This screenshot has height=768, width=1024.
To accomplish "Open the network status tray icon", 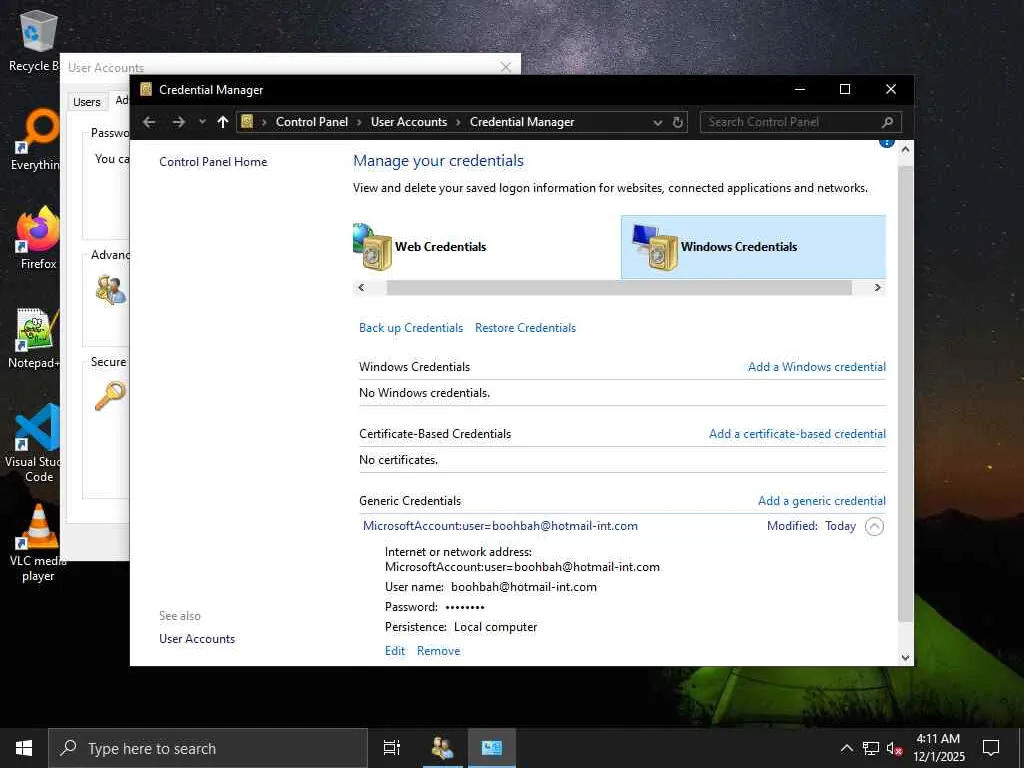I will [871, 748].
